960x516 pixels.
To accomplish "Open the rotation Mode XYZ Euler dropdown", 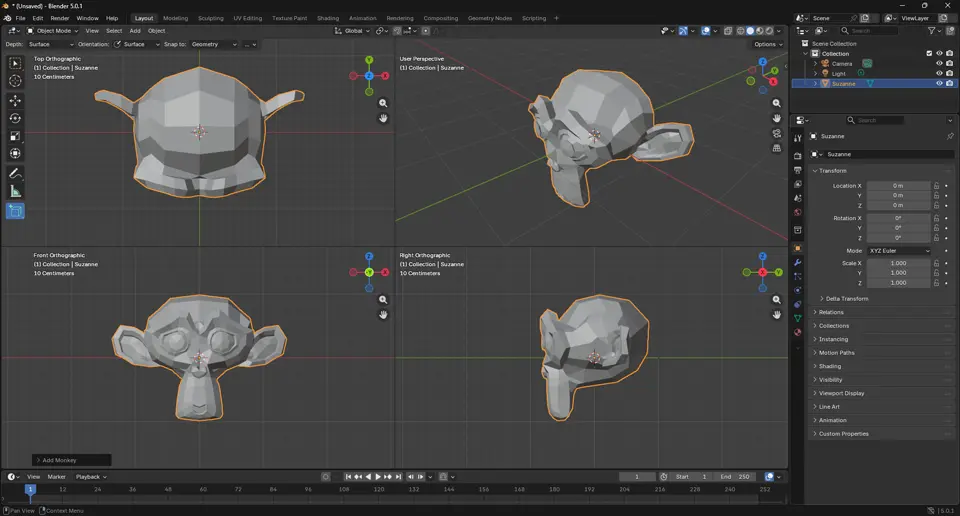I will (899, 251).
